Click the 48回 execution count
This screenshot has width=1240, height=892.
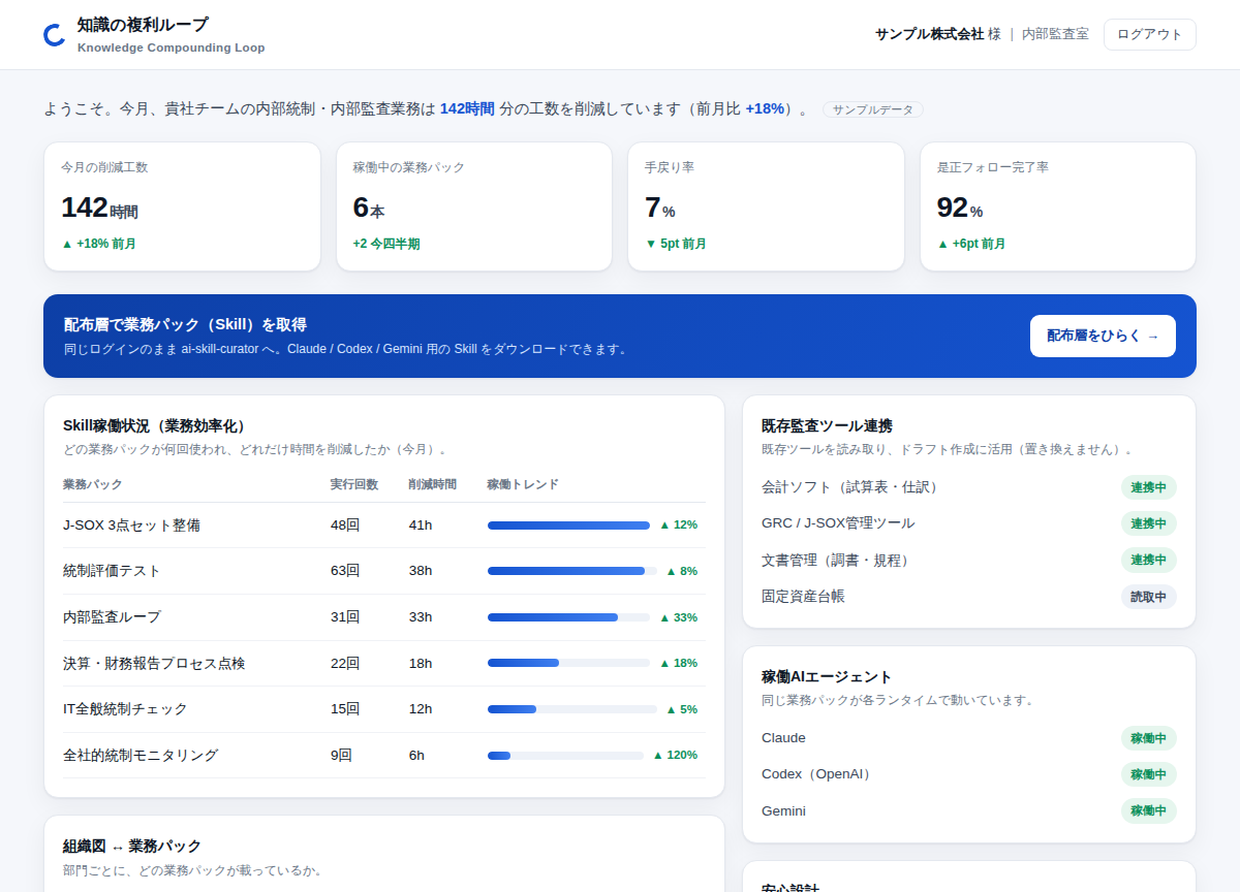(x=345, y=525)
